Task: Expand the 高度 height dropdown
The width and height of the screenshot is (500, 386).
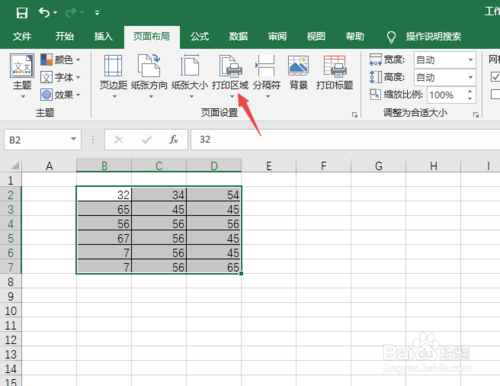Action: pyautogui.click(x=470, y=77)
